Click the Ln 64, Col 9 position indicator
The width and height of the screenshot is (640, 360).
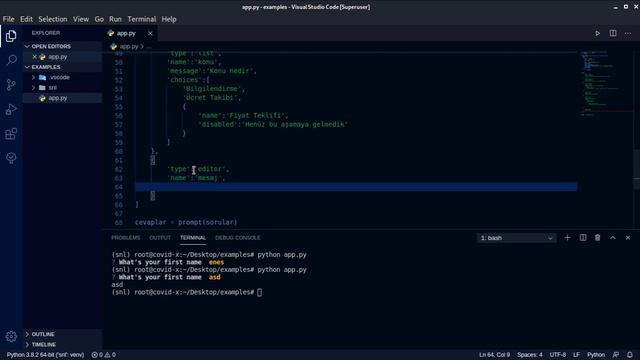494,355
